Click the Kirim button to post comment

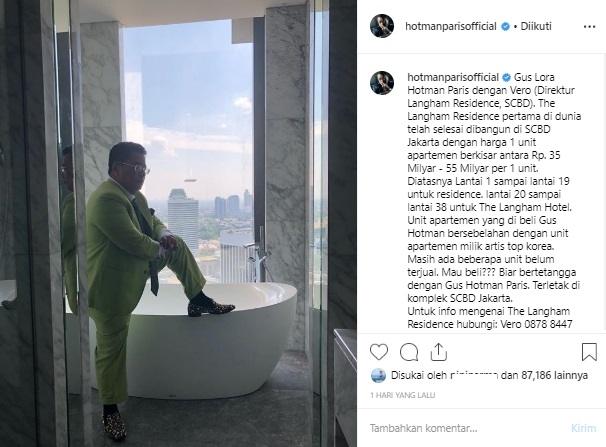(583, 428)
